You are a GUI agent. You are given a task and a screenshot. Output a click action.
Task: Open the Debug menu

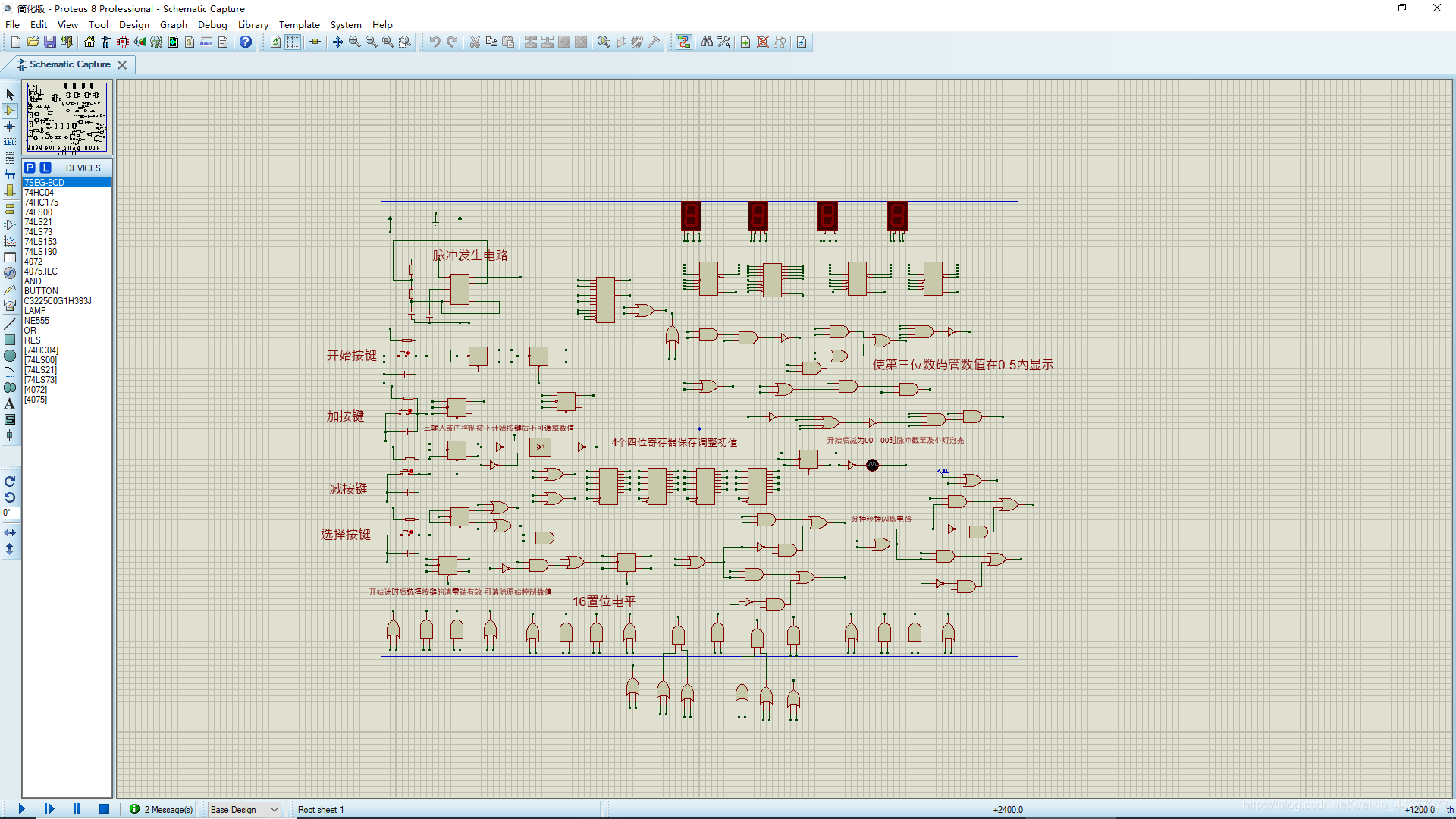[212, 24]
